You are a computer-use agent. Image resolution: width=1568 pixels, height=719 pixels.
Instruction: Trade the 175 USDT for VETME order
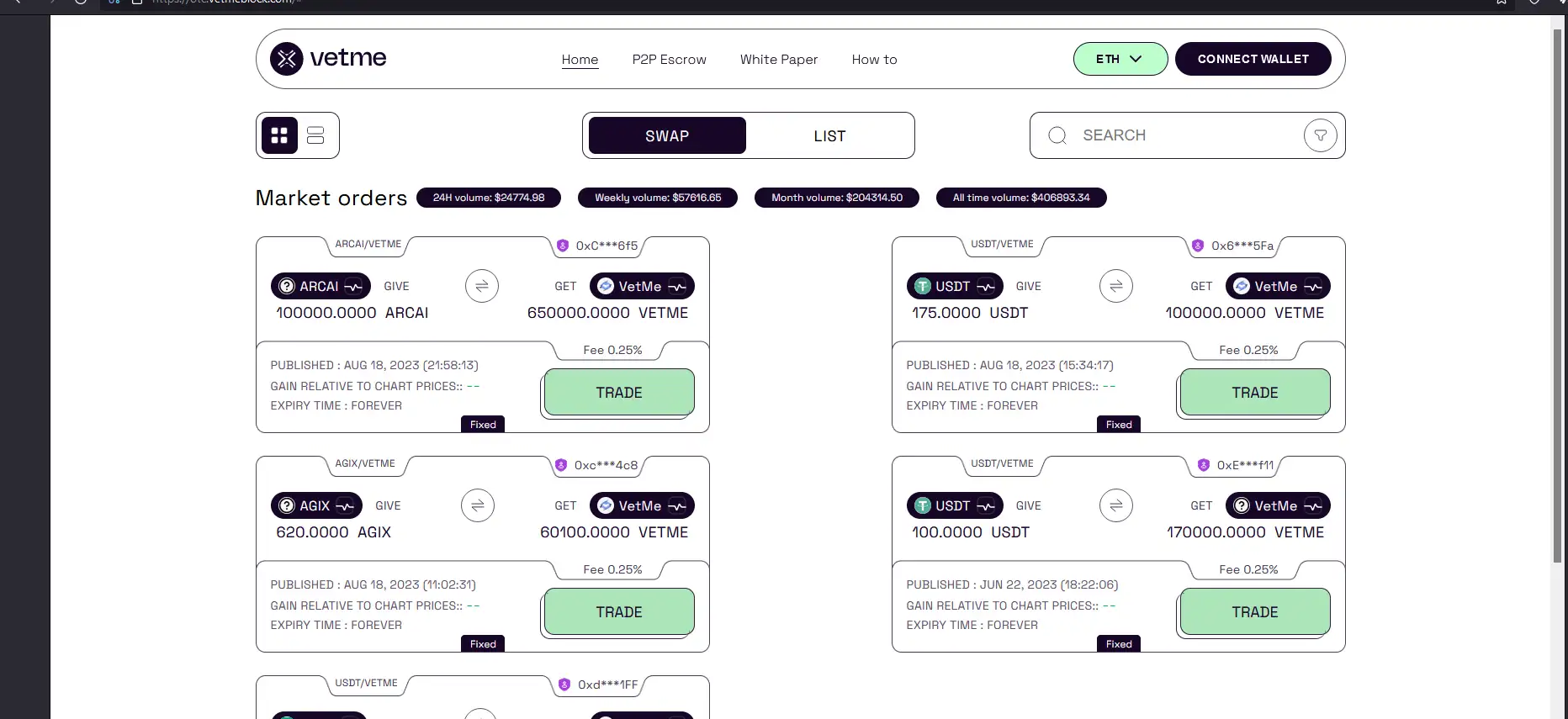(x=1254, y=393)
